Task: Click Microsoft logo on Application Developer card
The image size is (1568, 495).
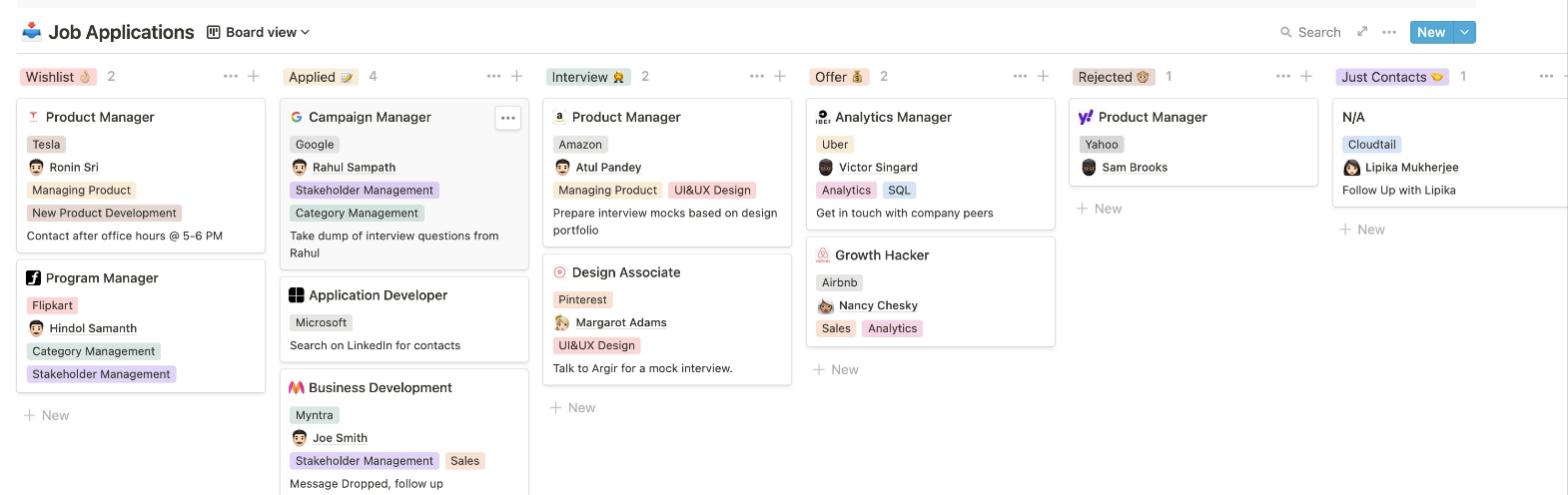Action: click(297, 295)
